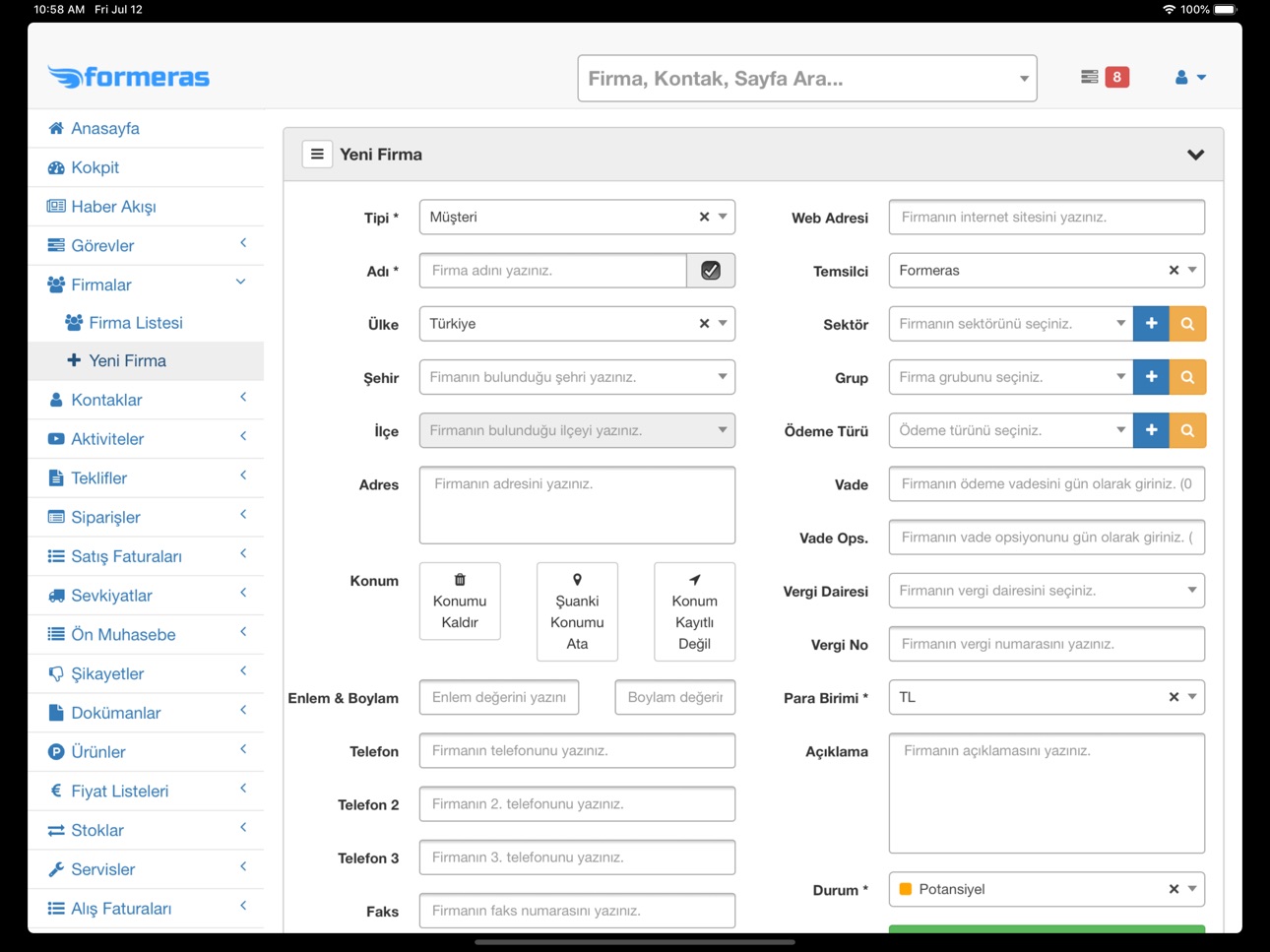
Task: Add a new Sektör with plus button
Action: point(1151,324)
